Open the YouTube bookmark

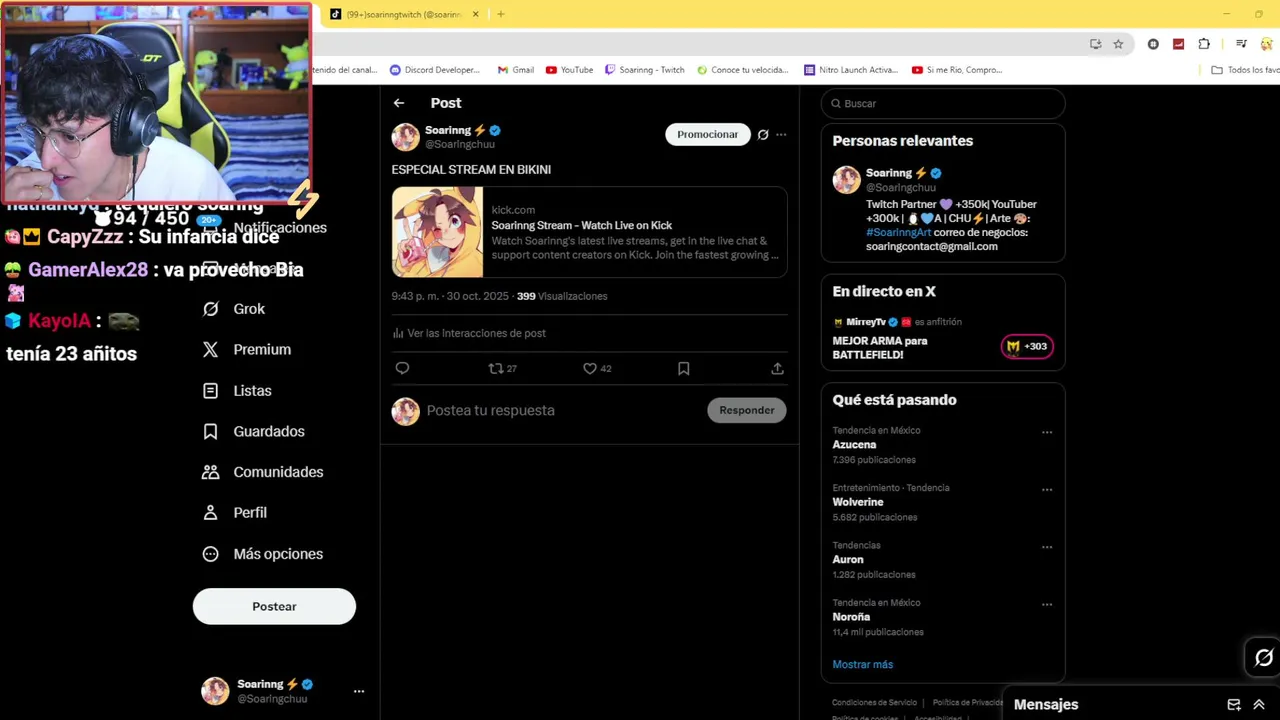(x=570, y=70)
